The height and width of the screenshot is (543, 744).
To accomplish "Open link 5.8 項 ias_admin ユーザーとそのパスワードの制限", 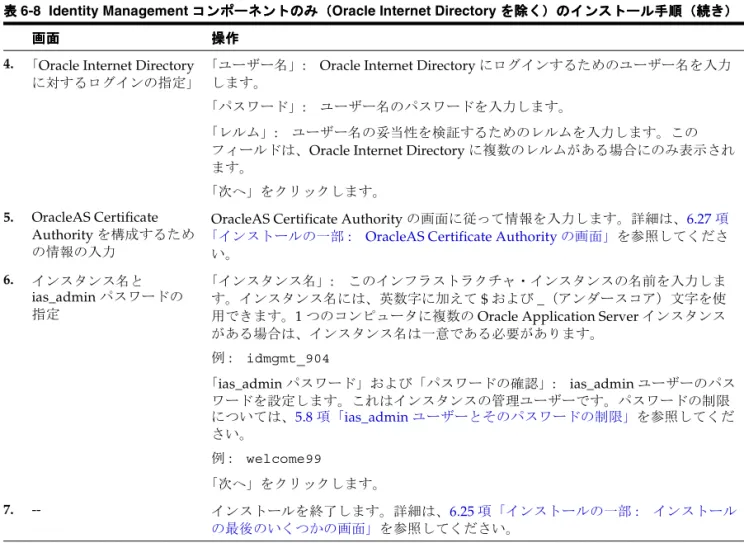I will pyautogui.click(x=462, y=417).
